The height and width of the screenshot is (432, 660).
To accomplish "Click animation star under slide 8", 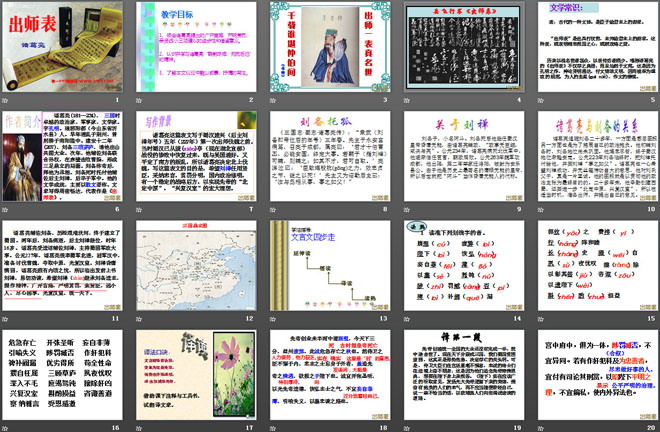I will [x=273, y=210].
